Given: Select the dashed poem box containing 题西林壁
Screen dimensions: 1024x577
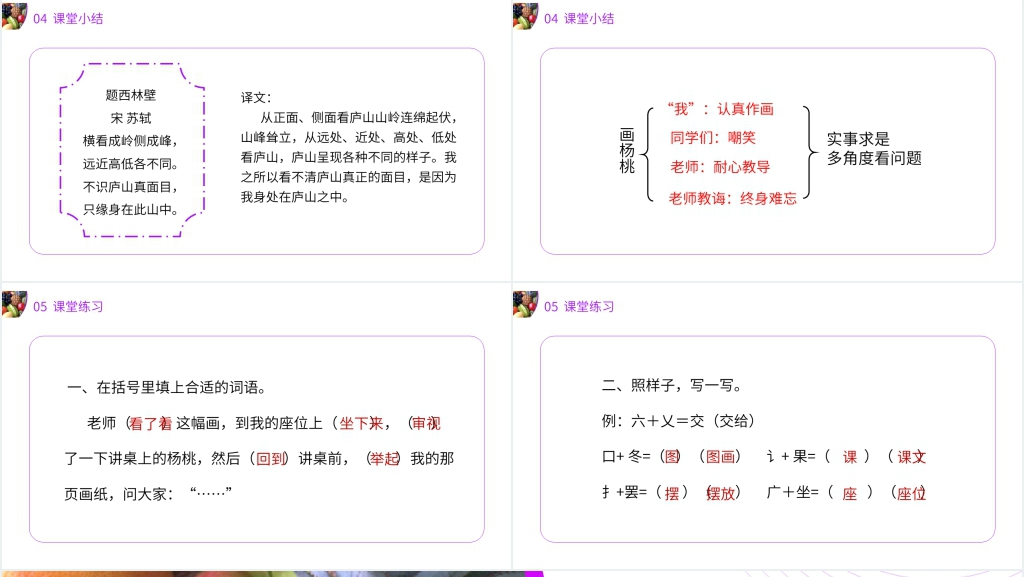Looking at the screenshot, I should point(131,149).
